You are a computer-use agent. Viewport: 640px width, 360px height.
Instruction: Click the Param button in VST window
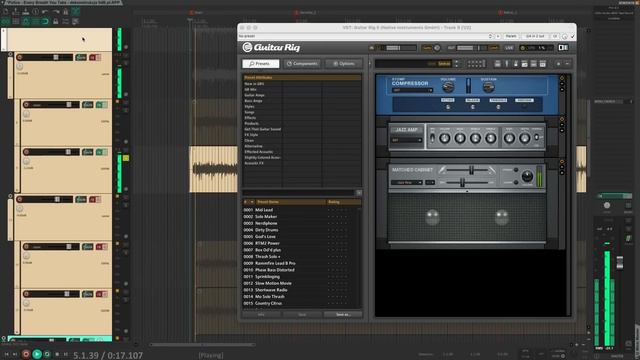coord(511,36)
